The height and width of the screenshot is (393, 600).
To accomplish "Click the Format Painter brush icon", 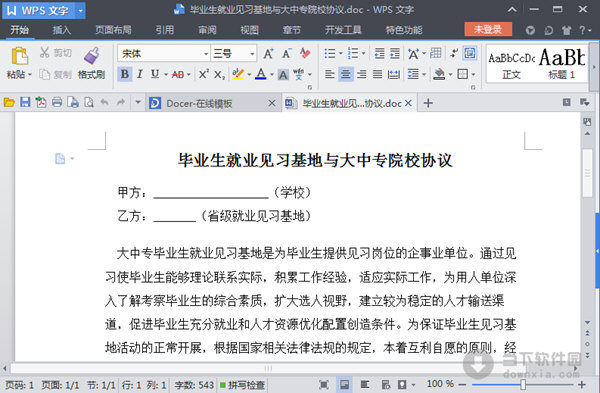I will (x=91, y=56).
